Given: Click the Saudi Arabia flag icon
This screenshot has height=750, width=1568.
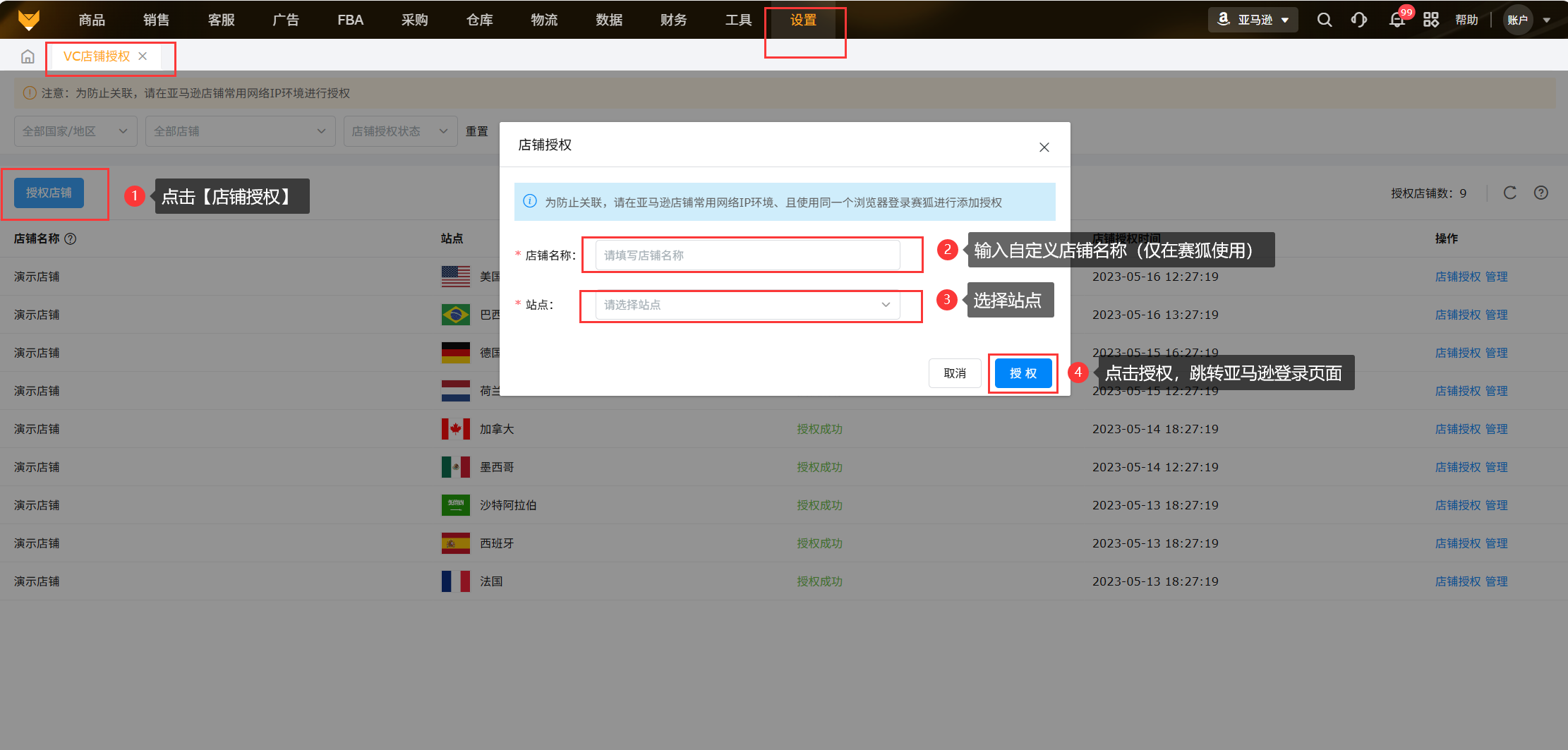Looking at the screenshot, I should 456,505.
